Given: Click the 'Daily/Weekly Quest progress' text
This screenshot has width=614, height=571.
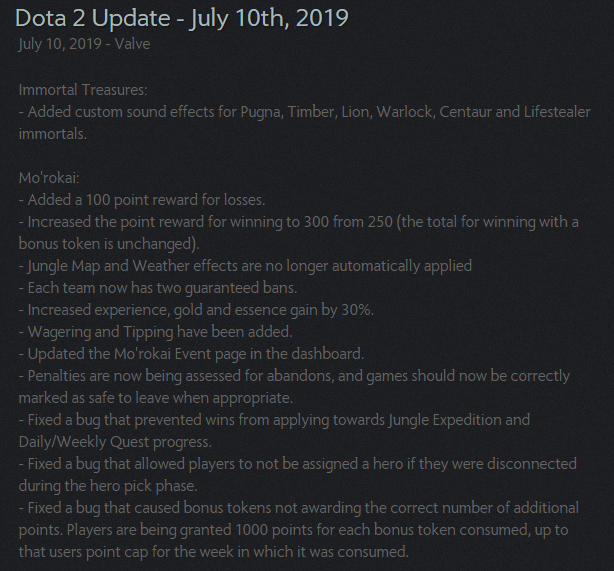Looking at the screenshot, I should click(x=115, y=442).
